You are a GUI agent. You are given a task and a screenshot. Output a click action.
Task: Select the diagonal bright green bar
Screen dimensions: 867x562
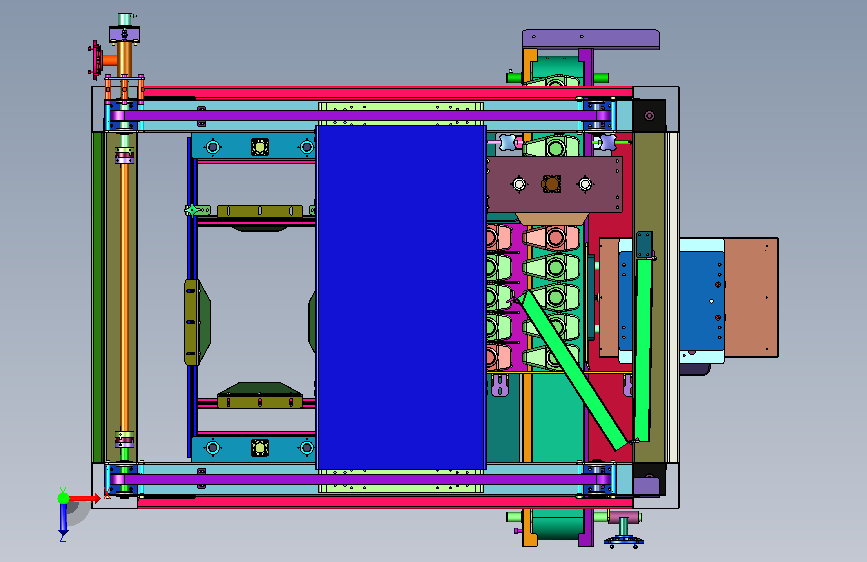pos(572,370)
